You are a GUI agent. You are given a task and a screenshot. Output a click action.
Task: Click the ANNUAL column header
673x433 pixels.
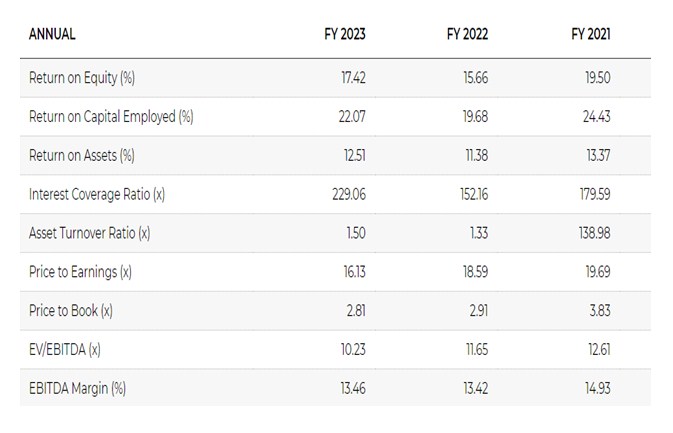[x=52, y=34]
